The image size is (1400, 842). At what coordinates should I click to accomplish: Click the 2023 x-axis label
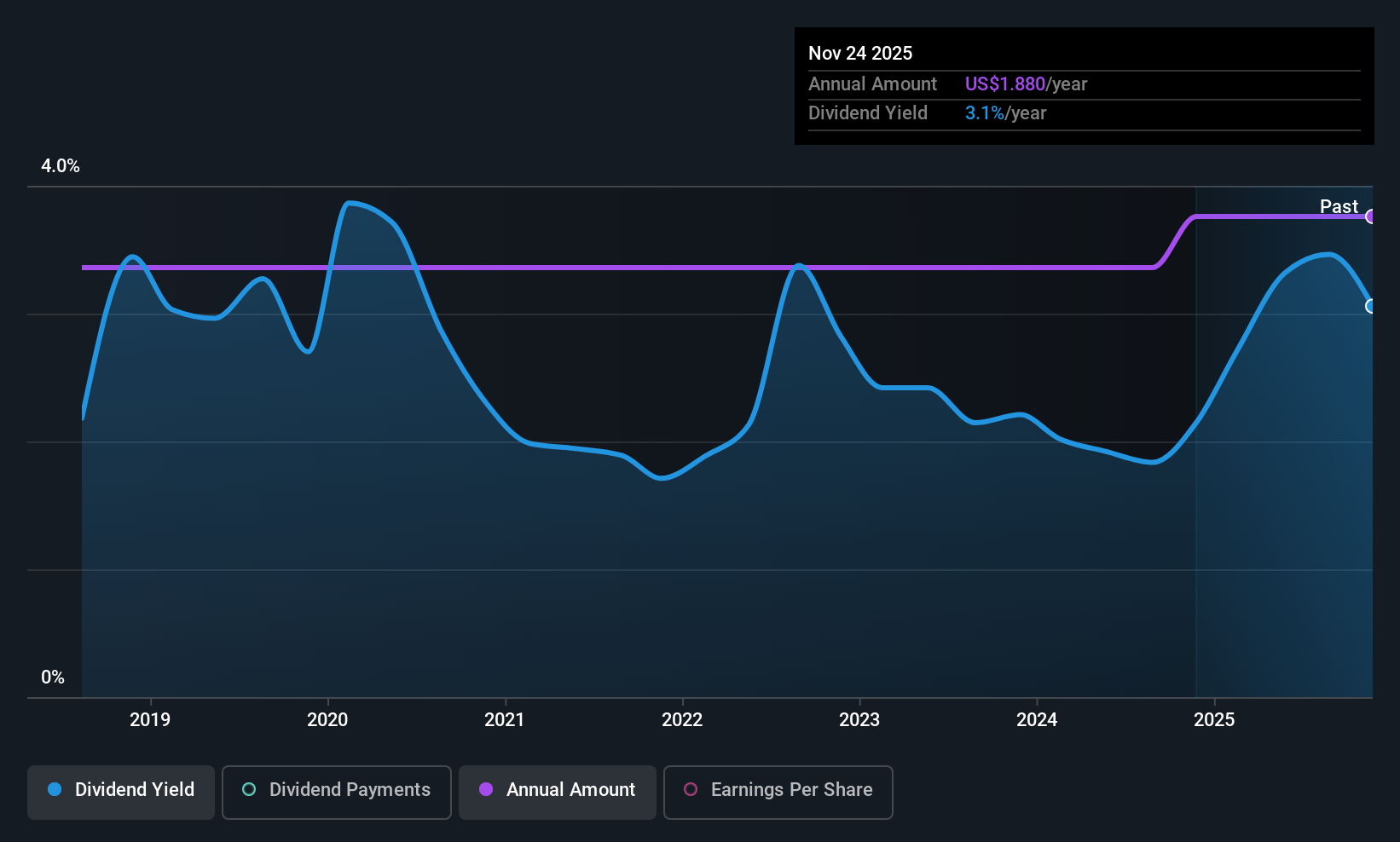click(859, 720)
